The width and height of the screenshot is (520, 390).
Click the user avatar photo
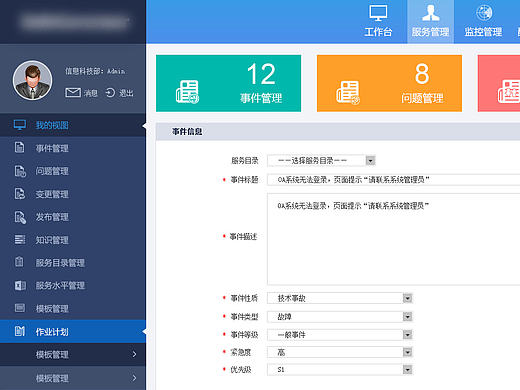tap(32, 80)
